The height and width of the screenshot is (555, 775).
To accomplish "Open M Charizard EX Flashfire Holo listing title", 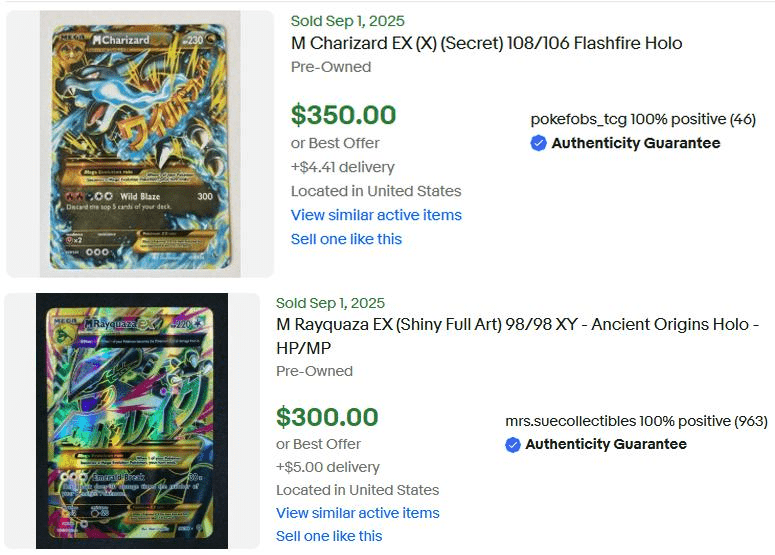I will 486,44.
